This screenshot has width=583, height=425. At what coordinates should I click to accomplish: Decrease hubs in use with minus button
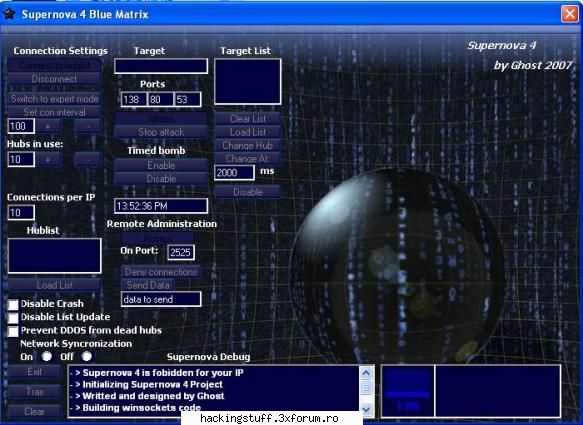tap(88, 160)
